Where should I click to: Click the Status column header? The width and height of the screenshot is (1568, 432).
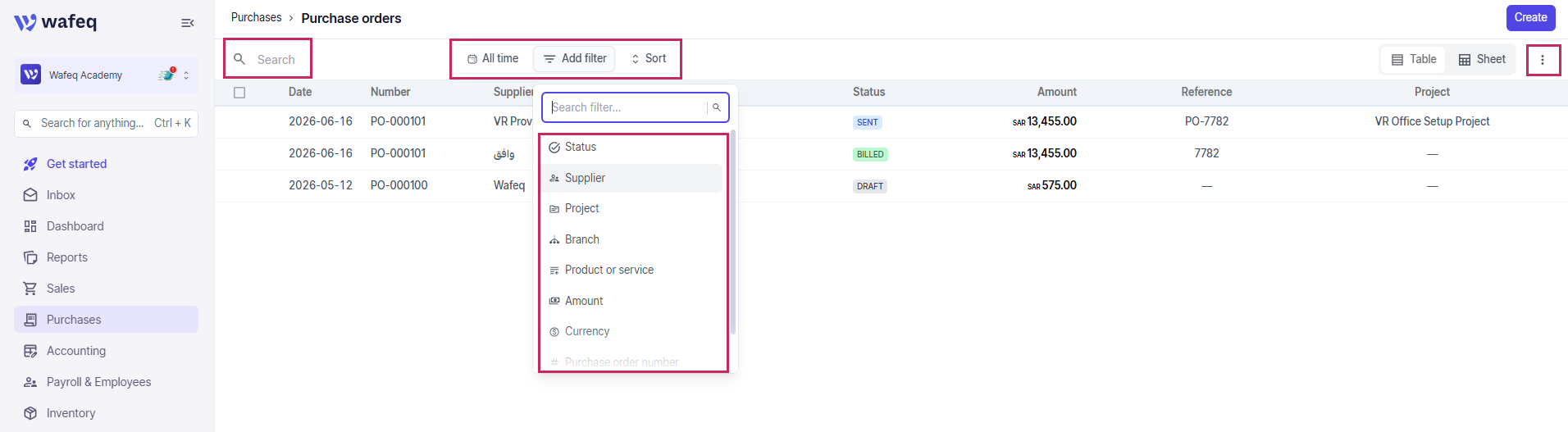[x=868, y=92]
